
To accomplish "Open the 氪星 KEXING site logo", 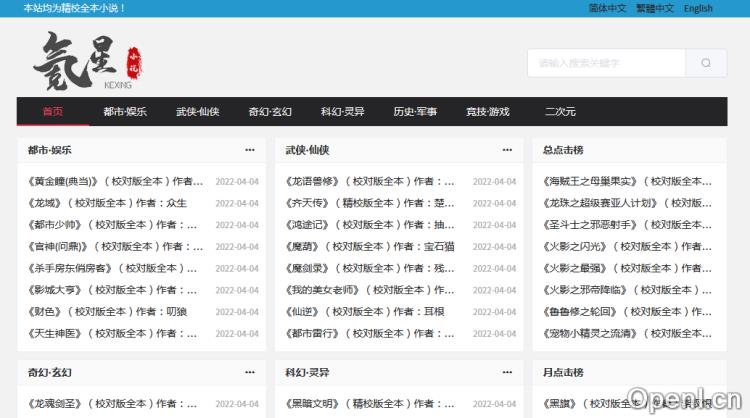I will (x=88, y=62).
